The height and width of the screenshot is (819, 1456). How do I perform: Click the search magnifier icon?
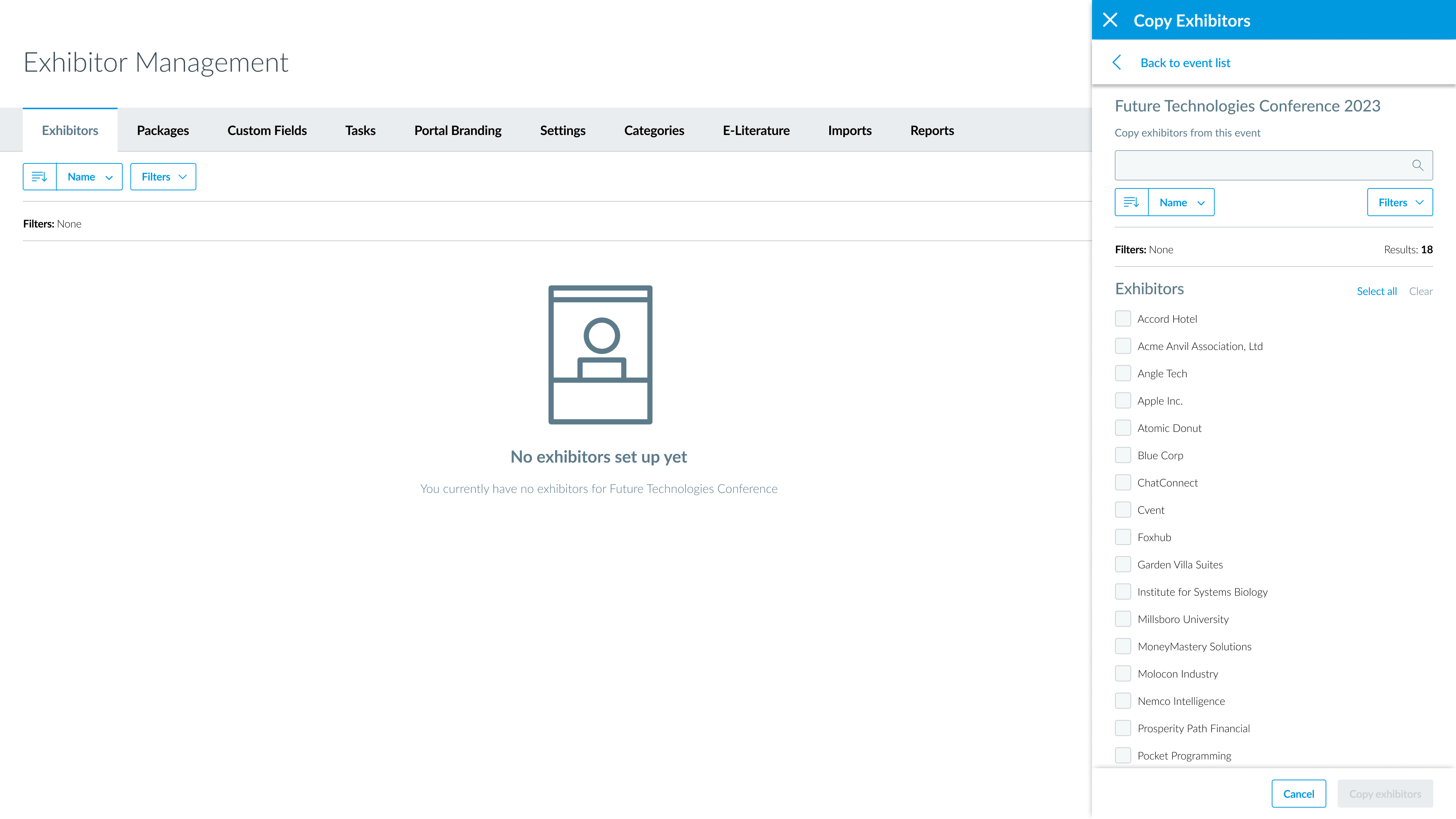coord(1418,165)
